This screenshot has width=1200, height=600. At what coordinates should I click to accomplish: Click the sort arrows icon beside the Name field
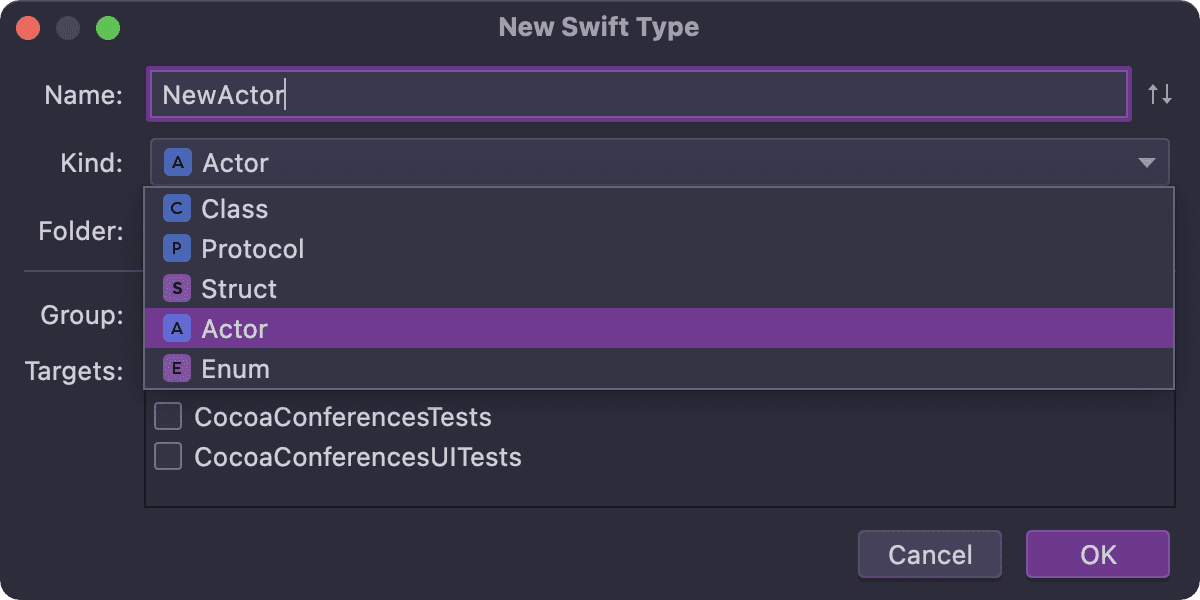(x=1160, y=94)
